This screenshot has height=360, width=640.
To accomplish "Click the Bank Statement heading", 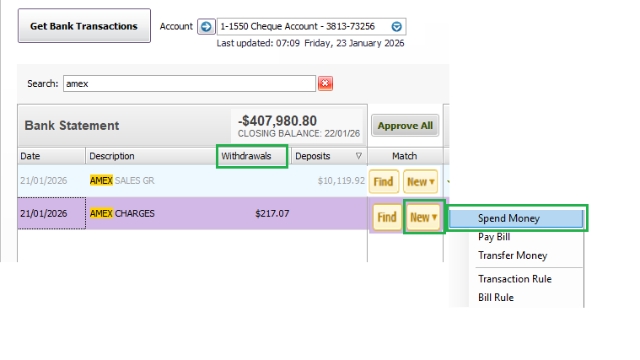I will click(72, 126).
